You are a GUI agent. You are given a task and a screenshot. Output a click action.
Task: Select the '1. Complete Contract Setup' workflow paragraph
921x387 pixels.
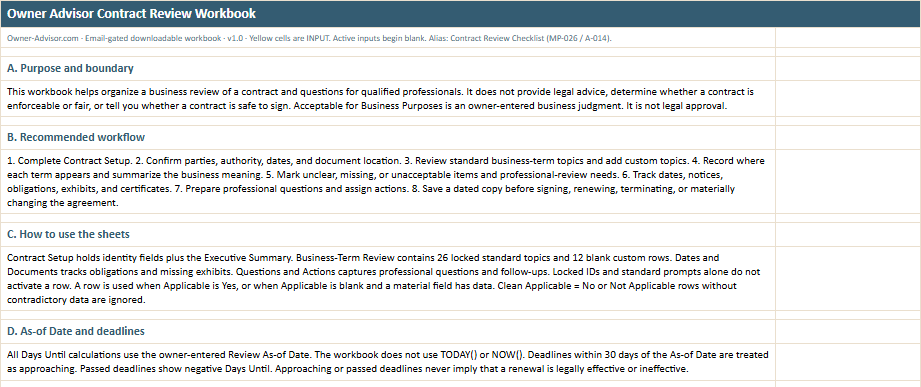(388, 181)
